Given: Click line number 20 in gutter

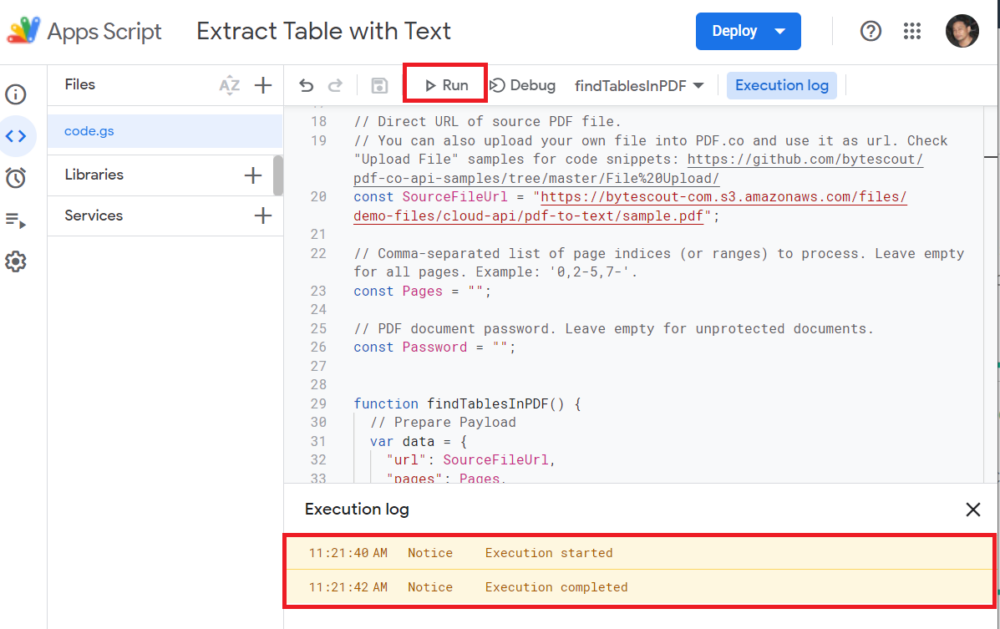Looking at the screenshot, I should 318,196.
